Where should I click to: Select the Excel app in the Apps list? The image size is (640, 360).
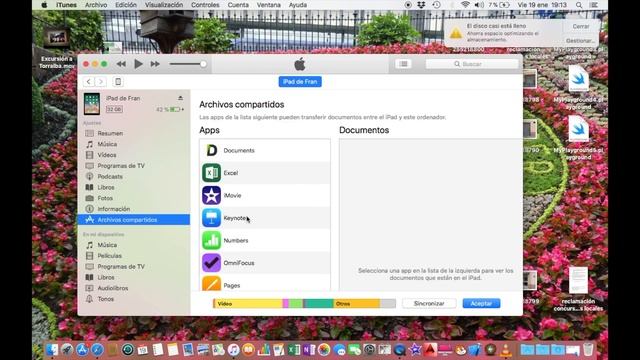265,173
